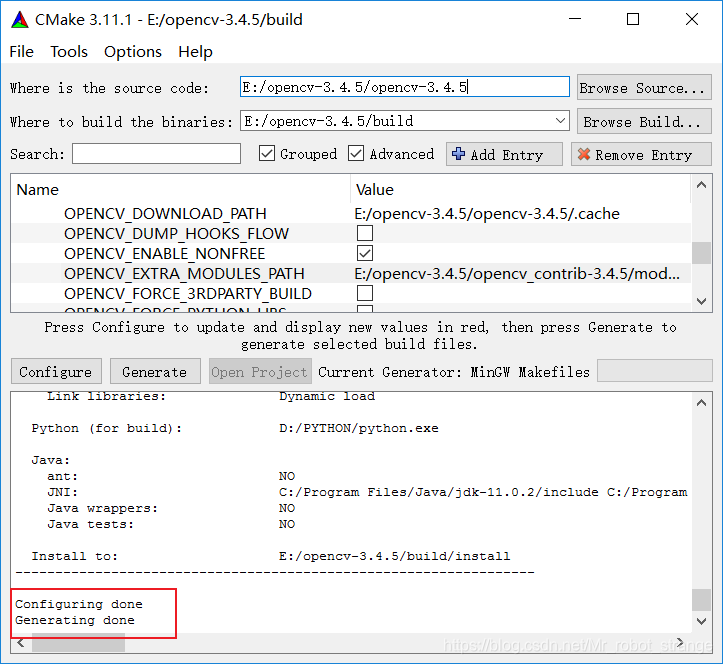Image resolution: width=723 pixels, height=664 pixels.
Task: Click the CMake logo in title bar
Action: pyautogui.click(x=20, y=20)
